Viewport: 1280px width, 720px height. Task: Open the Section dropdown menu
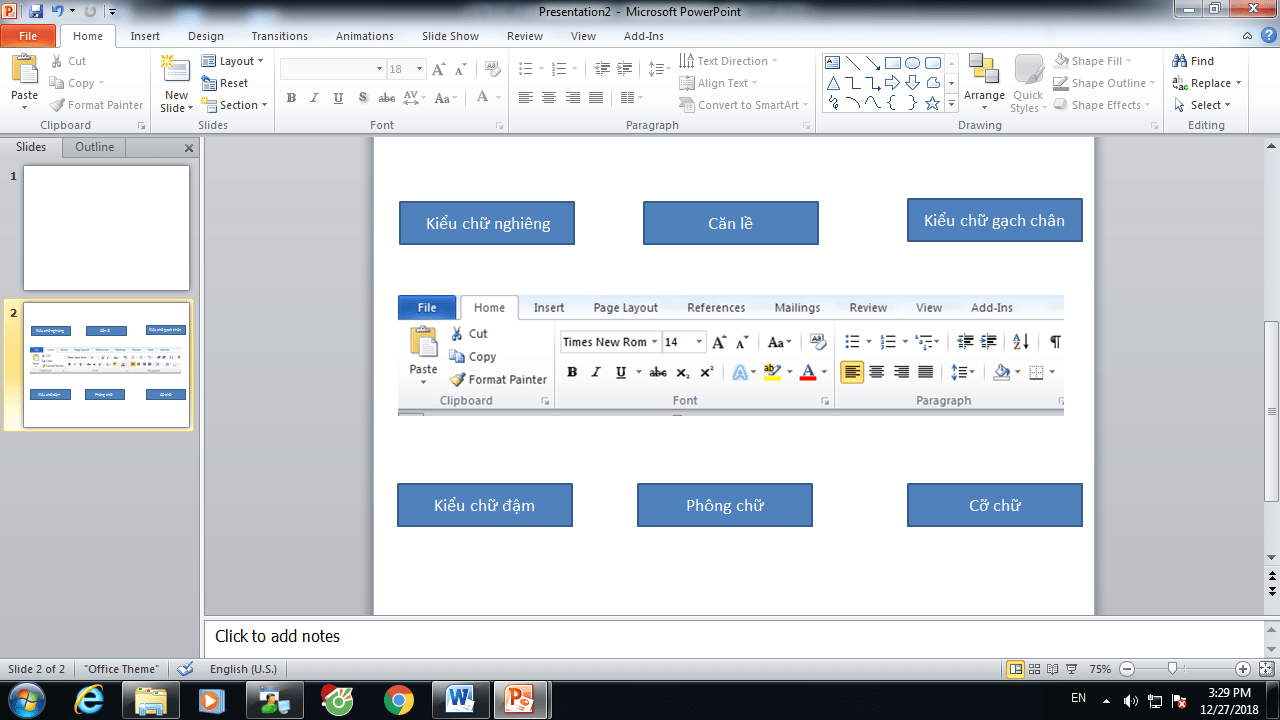pyautogui.click(x=238, y=105)
